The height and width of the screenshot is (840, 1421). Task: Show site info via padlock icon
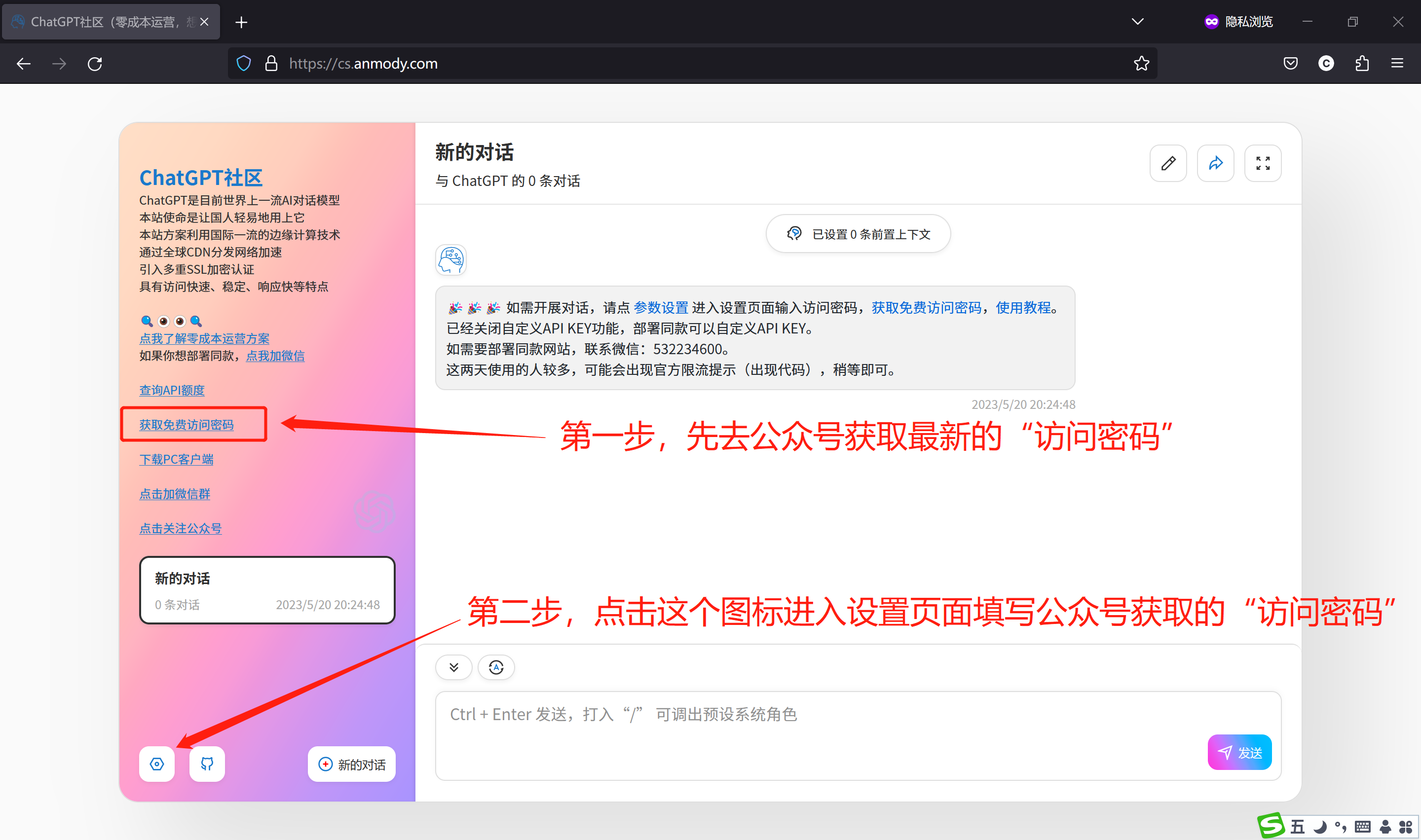(x=271, y=64)
